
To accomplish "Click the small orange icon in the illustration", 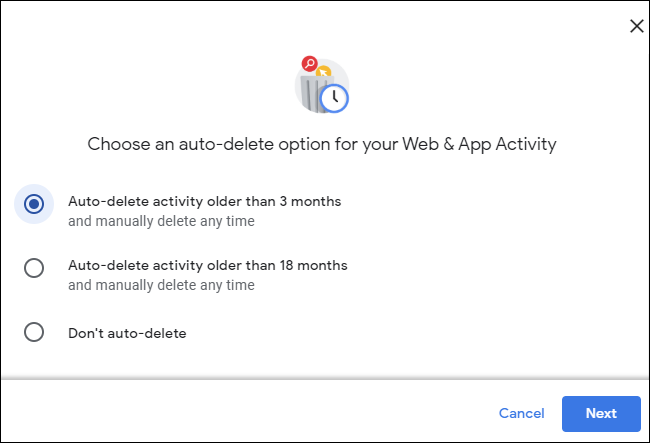I will pyautogui.click(x=324, y=73).
